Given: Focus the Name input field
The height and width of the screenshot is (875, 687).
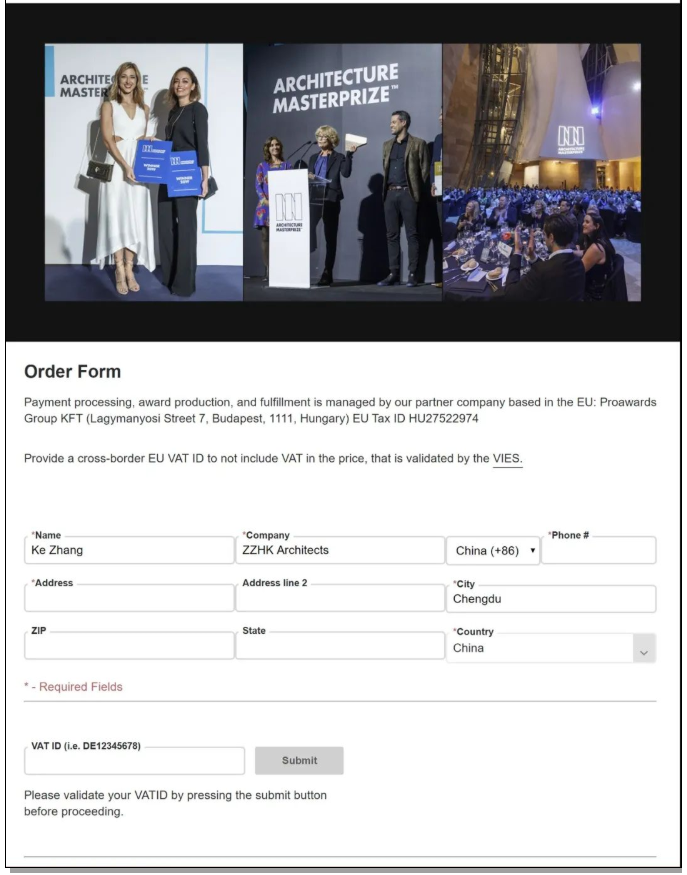Looking at the screenshot, I should click(129, 550).
